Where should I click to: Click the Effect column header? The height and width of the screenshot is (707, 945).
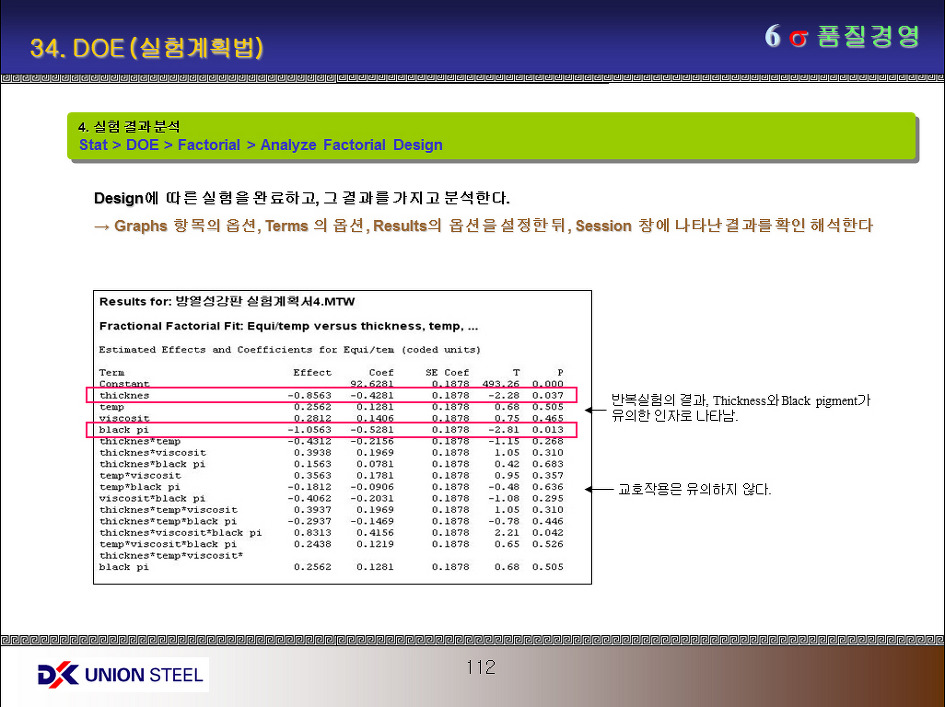point(312,372)
